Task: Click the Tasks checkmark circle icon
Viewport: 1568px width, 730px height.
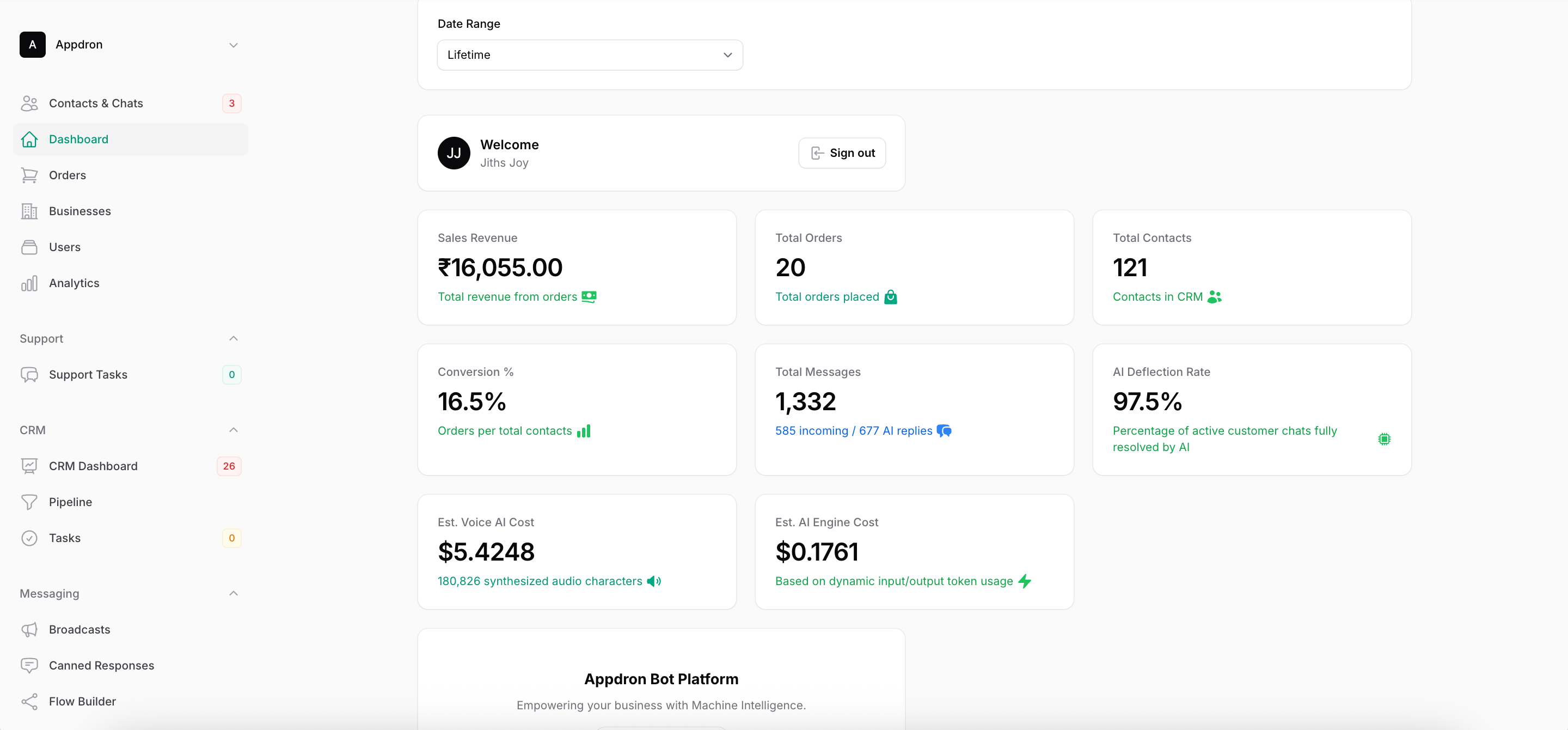Action: tap(29, 538)
